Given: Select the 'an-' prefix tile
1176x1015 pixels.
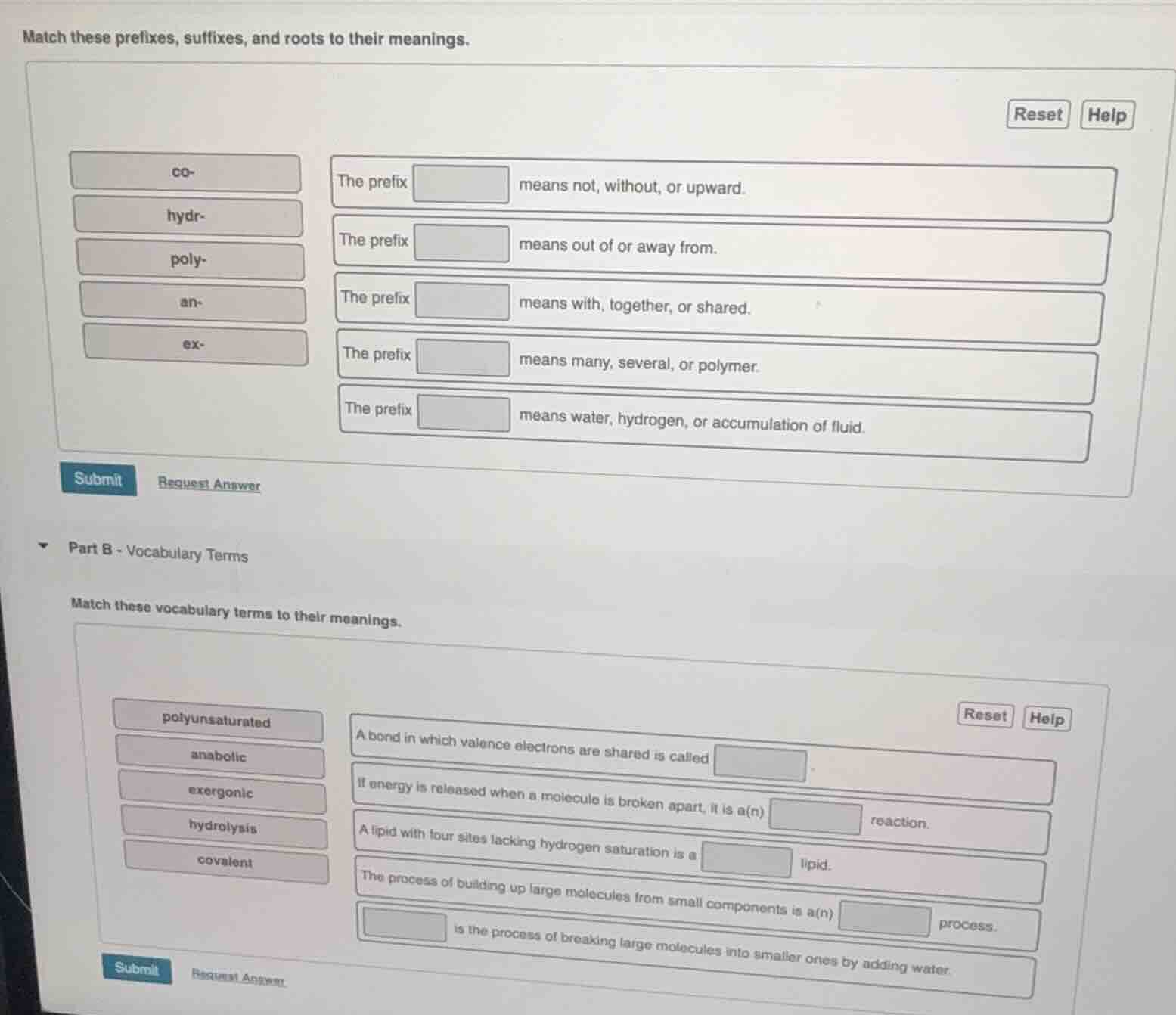Looking at the screenshot, I should coord(193,303).
